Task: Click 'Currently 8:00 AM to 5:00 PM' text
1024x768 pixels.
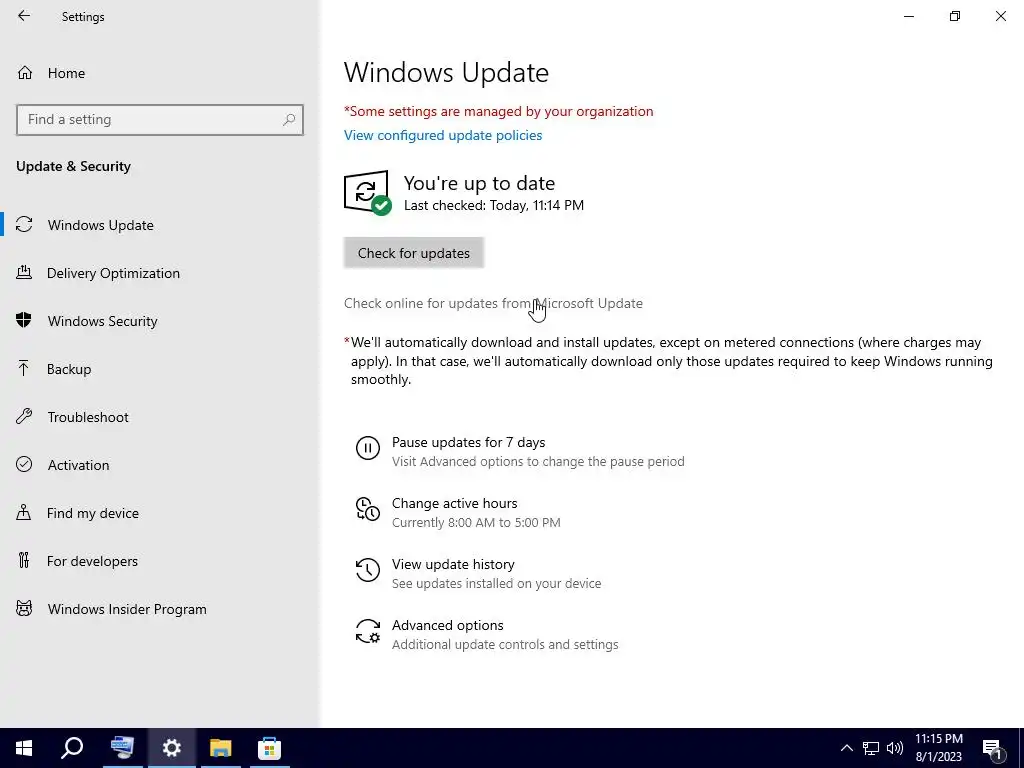Action: pyautogui.click(x=476, y=522)
